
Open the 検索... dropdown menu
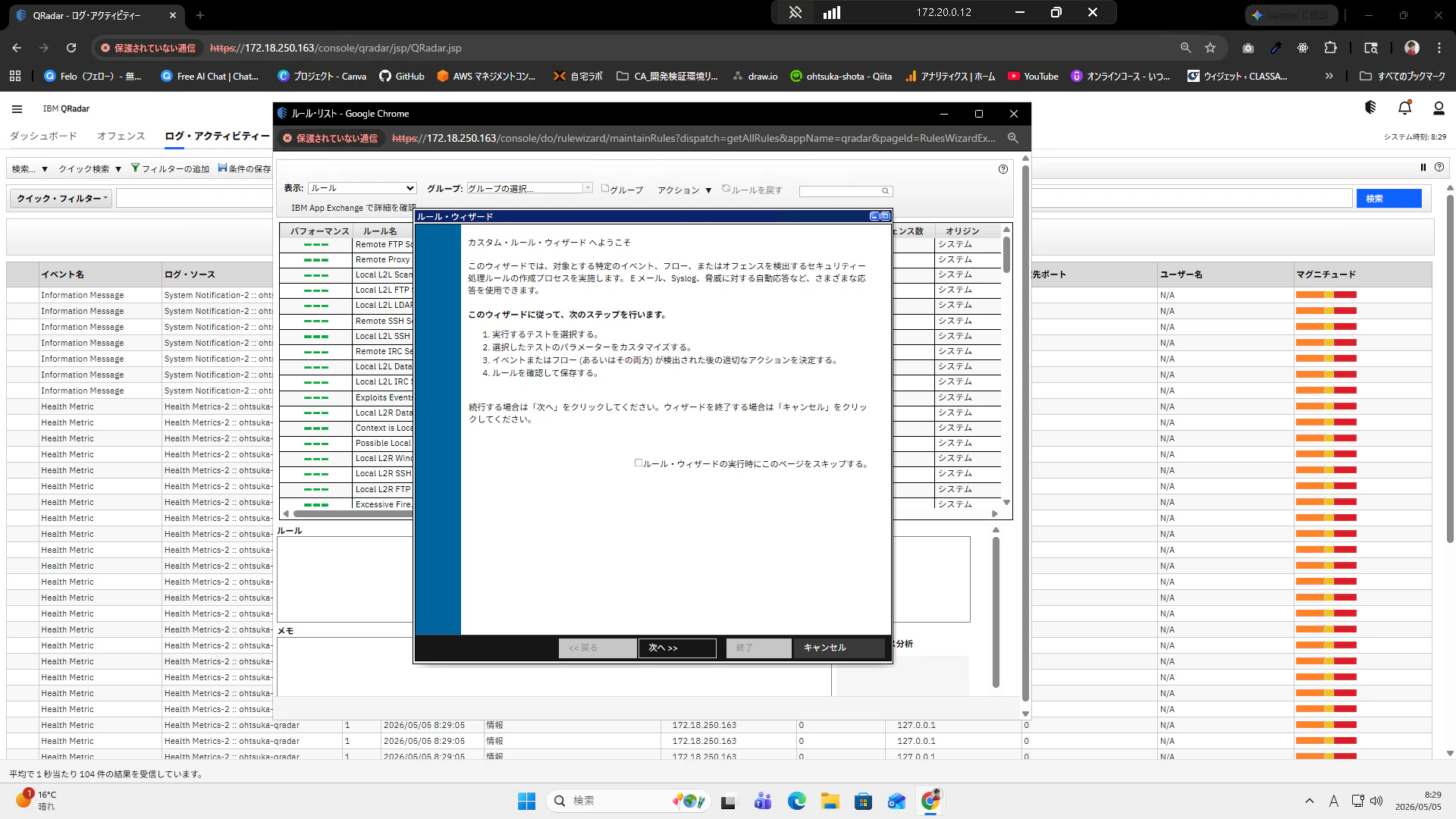[x=30, y=168]
